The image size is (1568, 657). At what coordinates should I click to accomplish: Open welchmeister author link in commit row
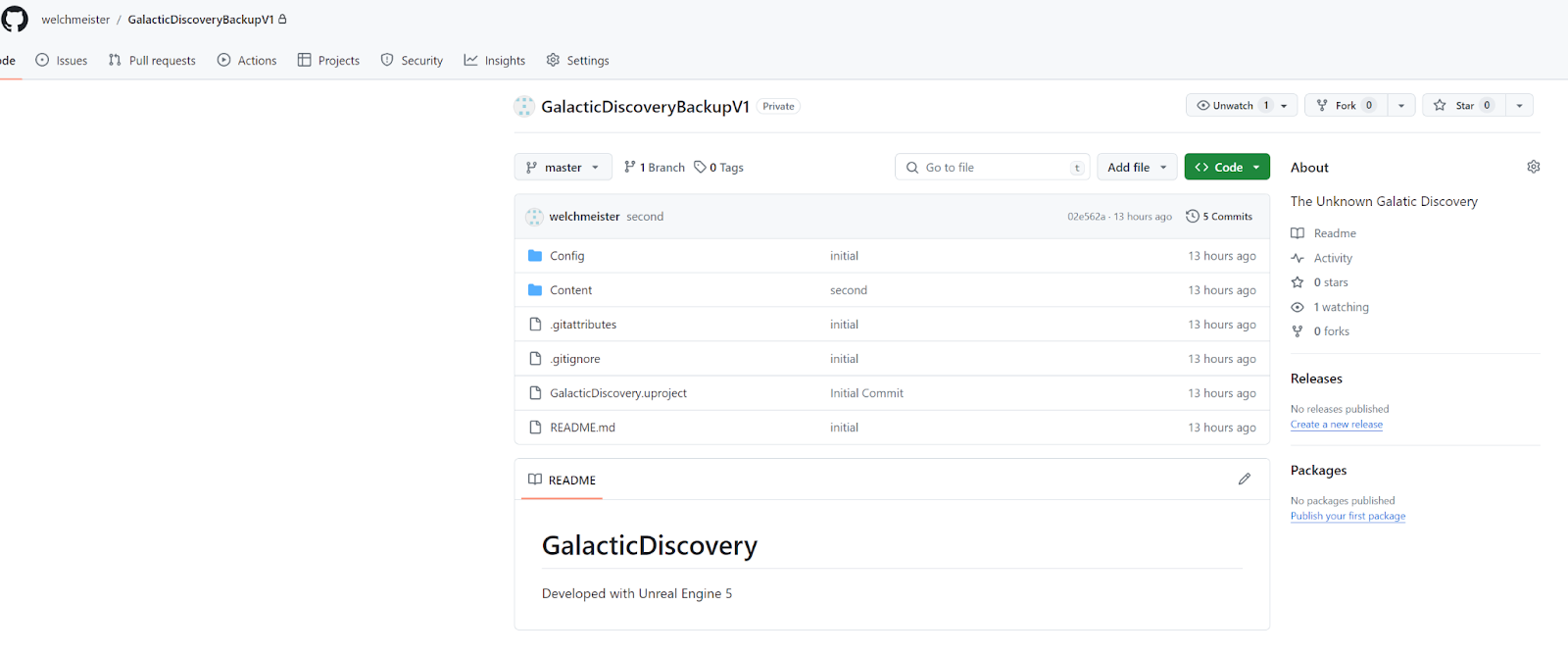coord(584,217)
